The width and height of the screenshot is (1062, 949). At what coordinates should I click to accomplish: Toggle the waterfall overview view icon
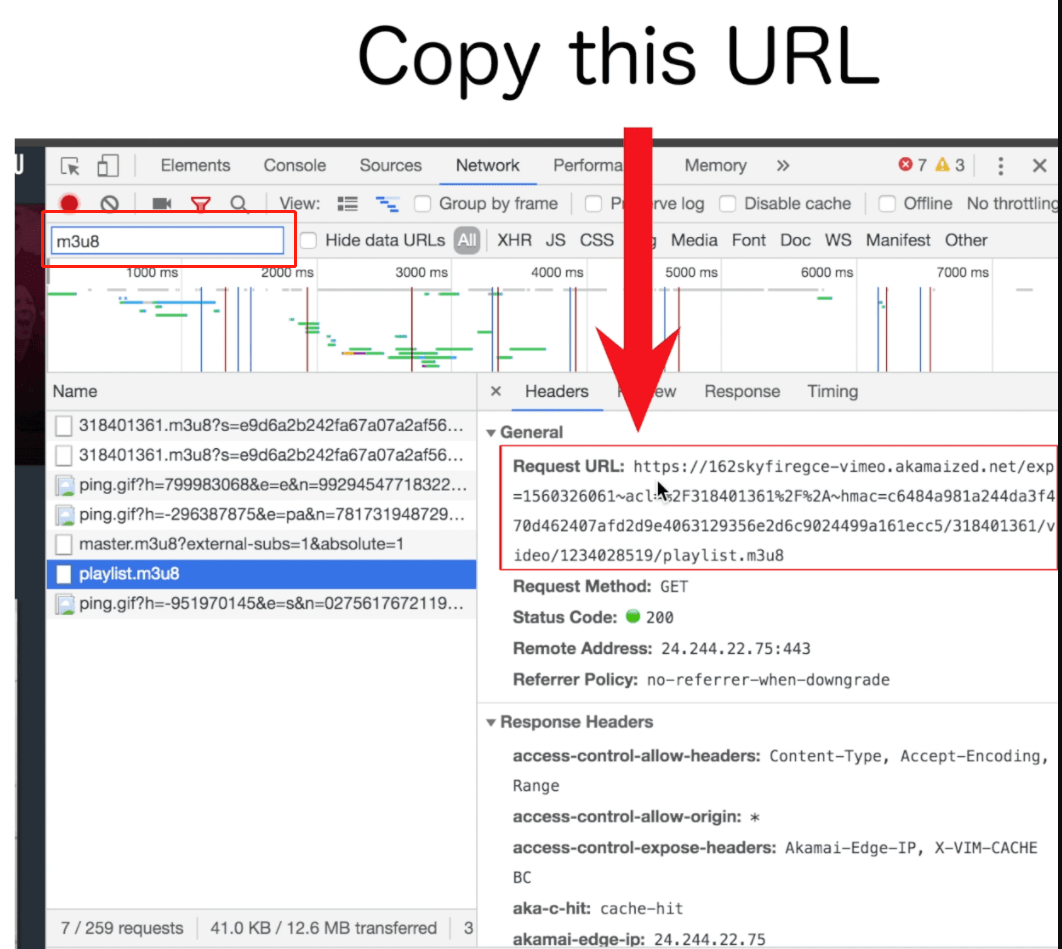point(387,203)
